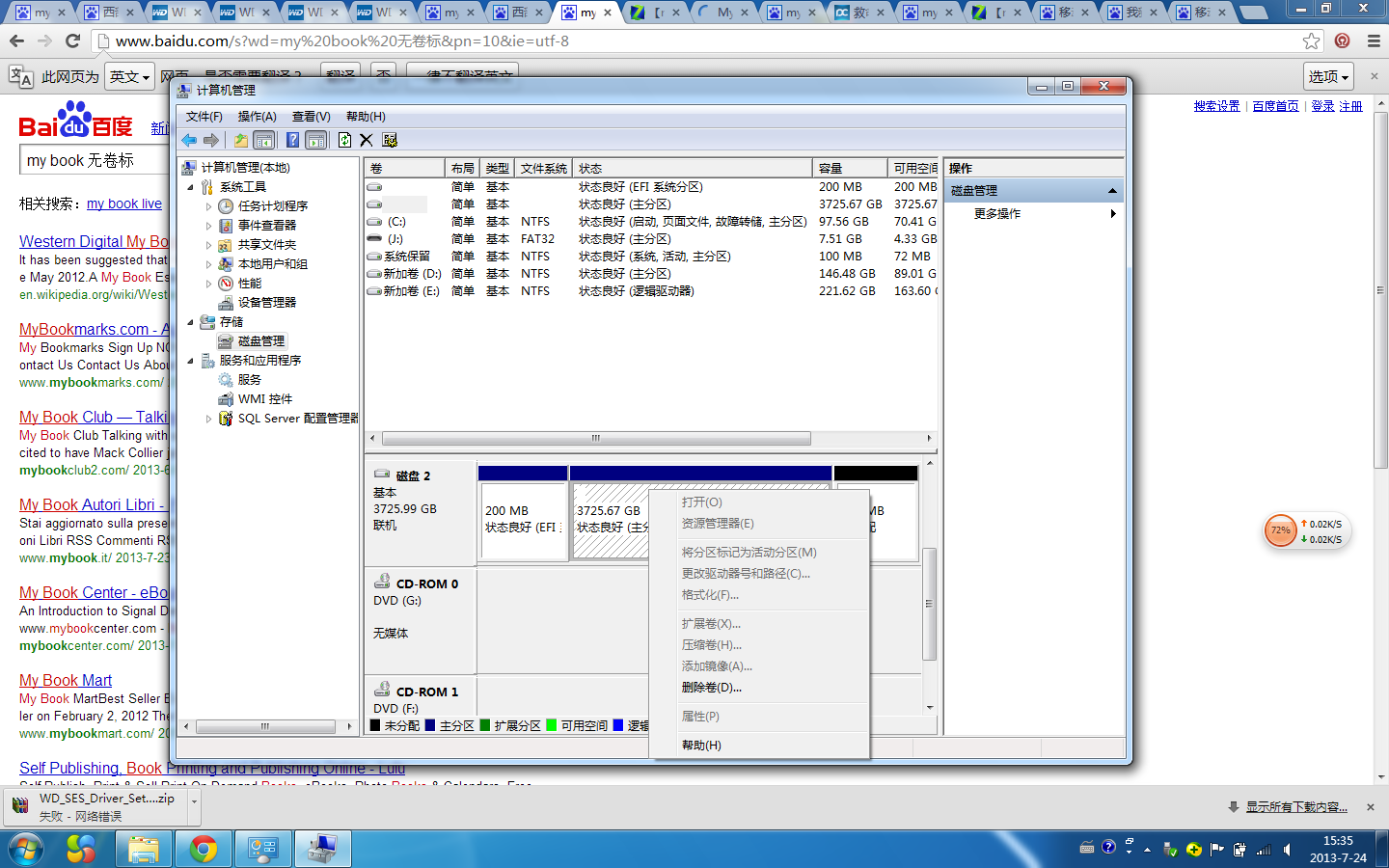
Task: Toggle the show/hide action pane icon
Action: click(315, 140)
